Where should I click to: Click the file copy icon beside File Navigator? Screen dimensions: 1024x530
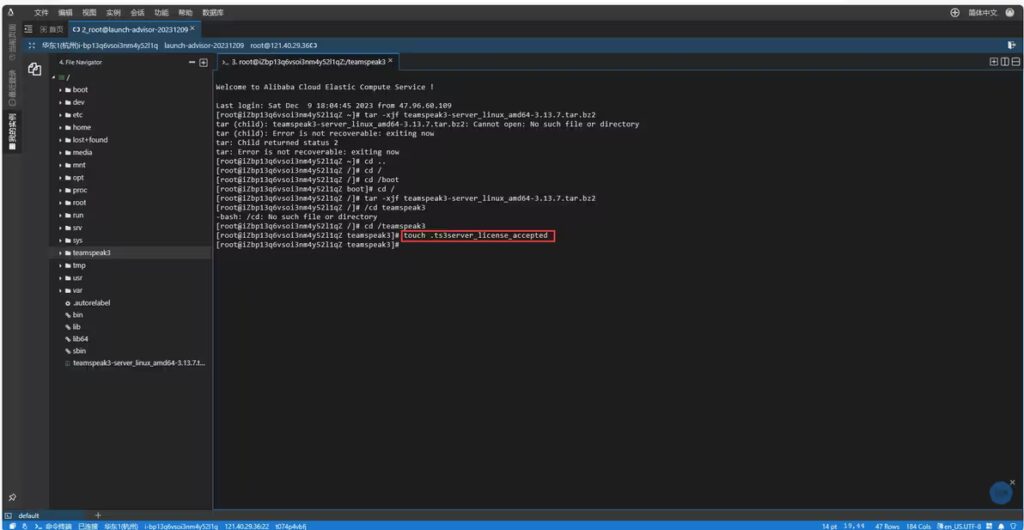[35, 69]
